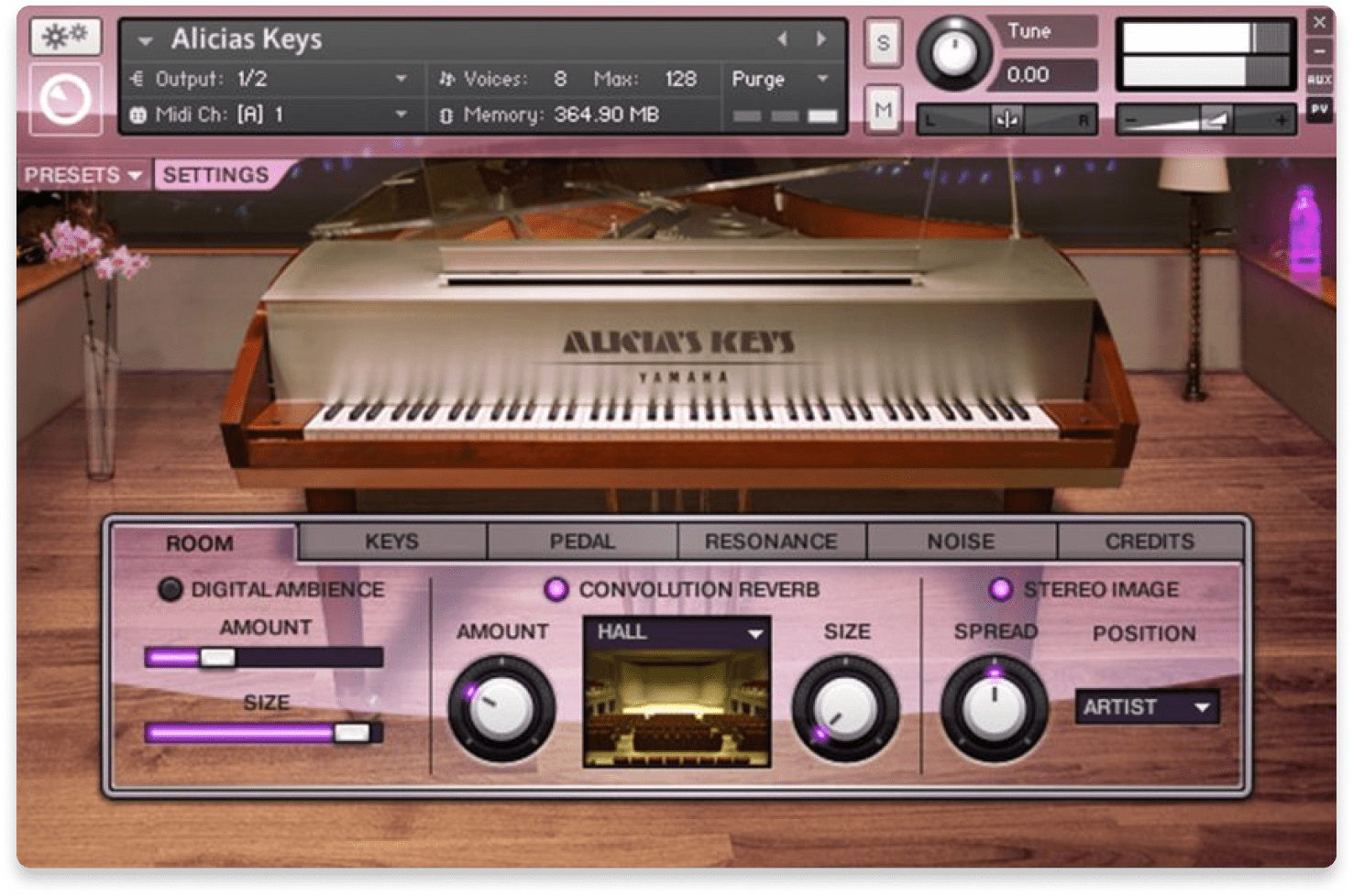Mute the Alicias Keys instrument
This screenshot has width=1353, height=896.
(x=882, y=109)
